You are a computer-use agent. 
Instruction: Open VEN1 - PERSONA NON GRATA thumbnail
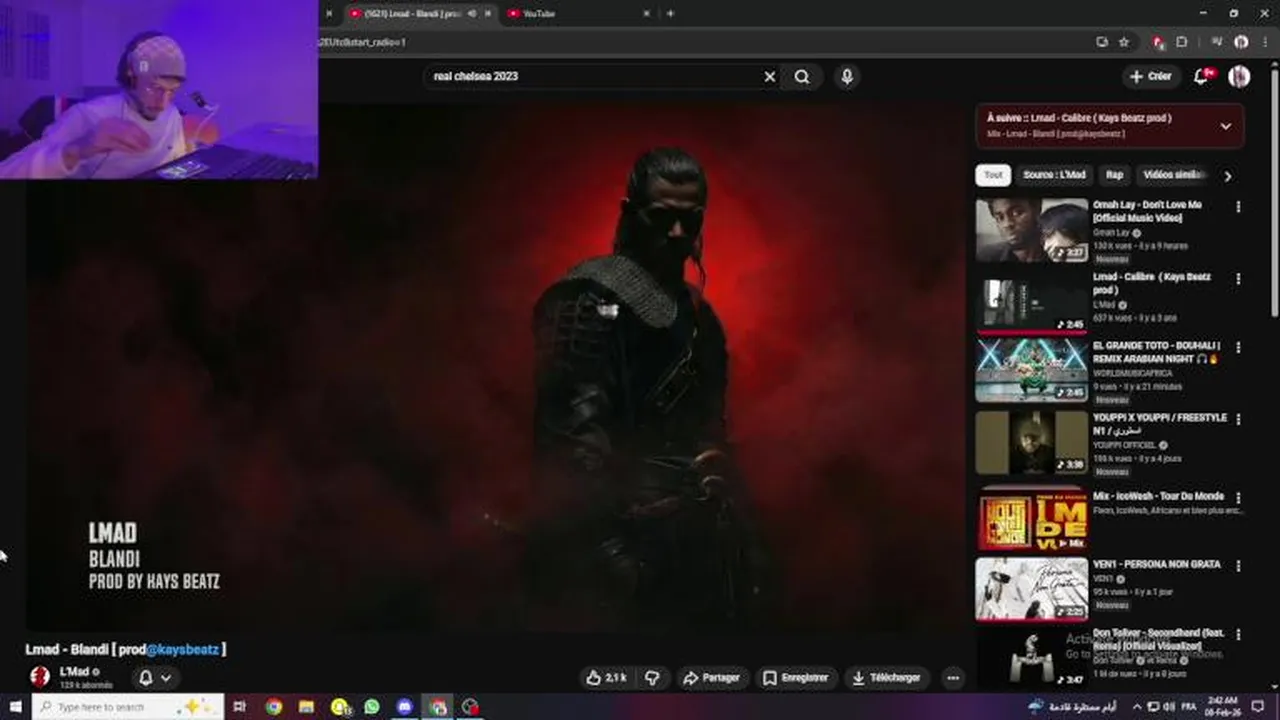tap(1031, 589)
